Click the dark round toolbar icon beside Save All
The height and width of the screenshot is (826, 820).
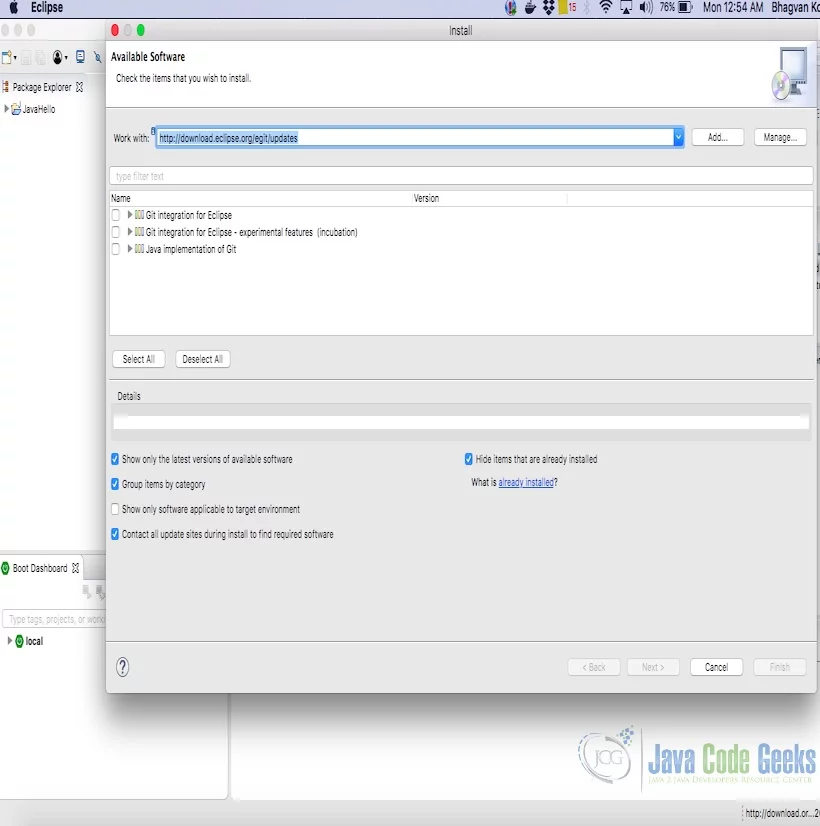[57, 57]
